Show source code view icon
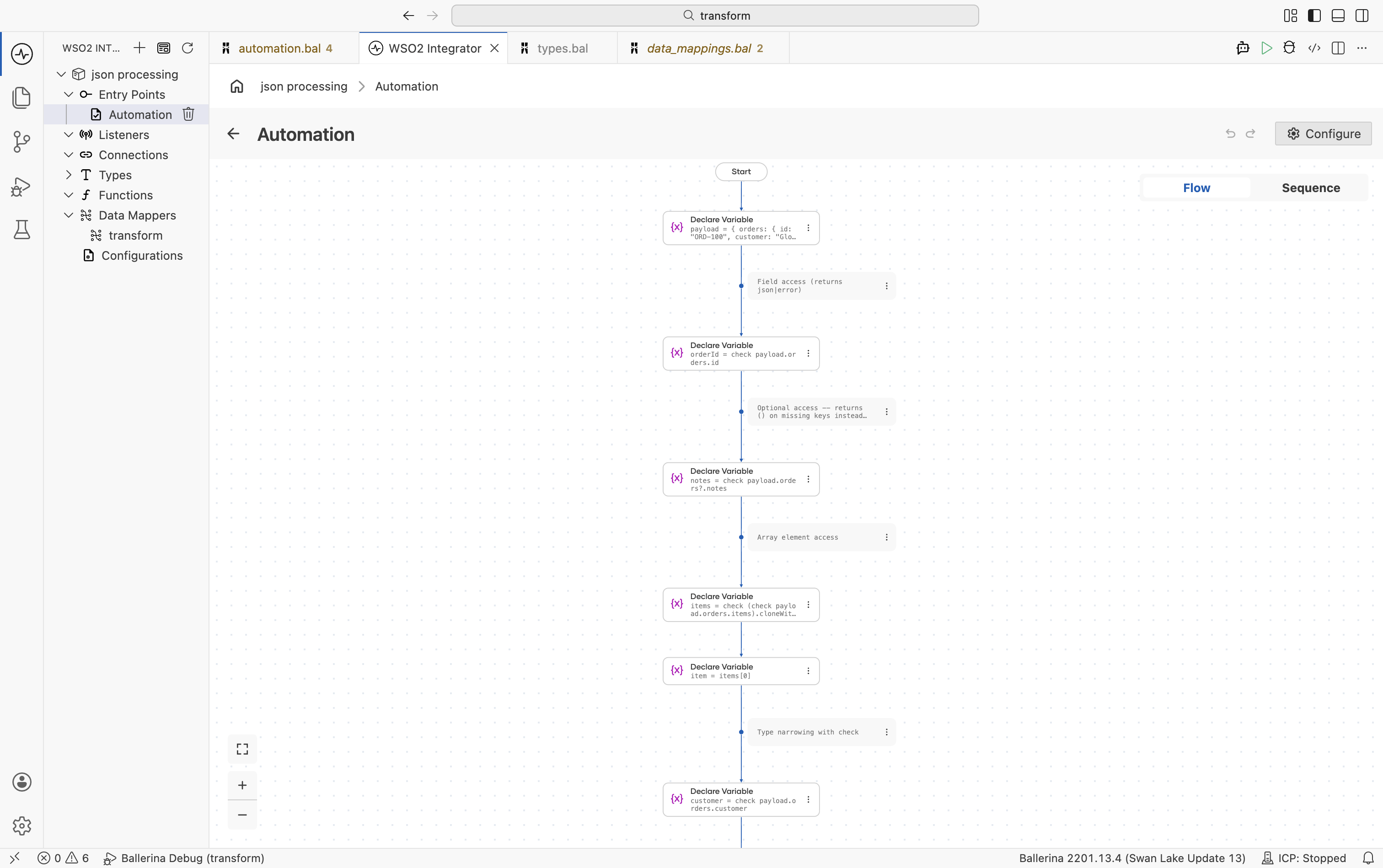The width and height of the screenshot is (1383, 868). pos(1314,48)
